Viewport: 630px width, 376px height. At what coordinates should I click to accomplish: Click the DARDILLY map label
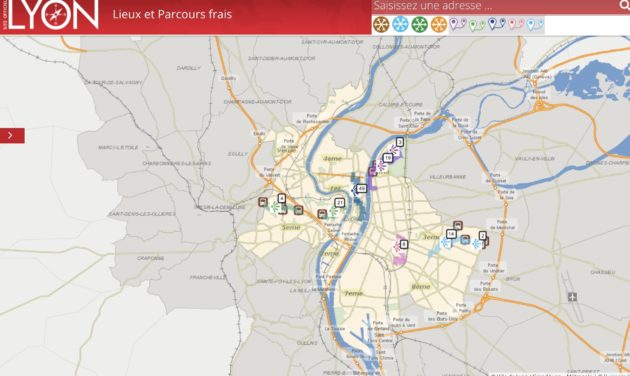(188, 68)
